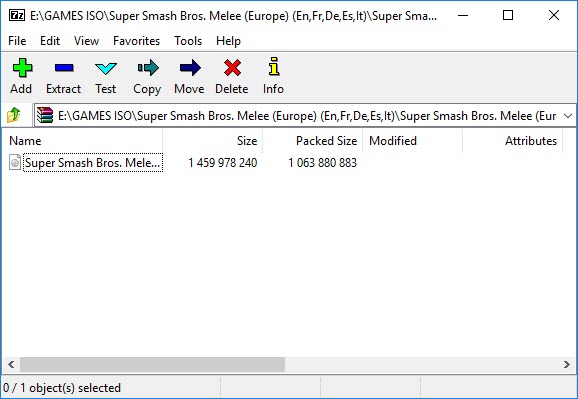Expand the address path dropdown
The height and width of the screenshot is (399, 578).
(x=568, y=116)
